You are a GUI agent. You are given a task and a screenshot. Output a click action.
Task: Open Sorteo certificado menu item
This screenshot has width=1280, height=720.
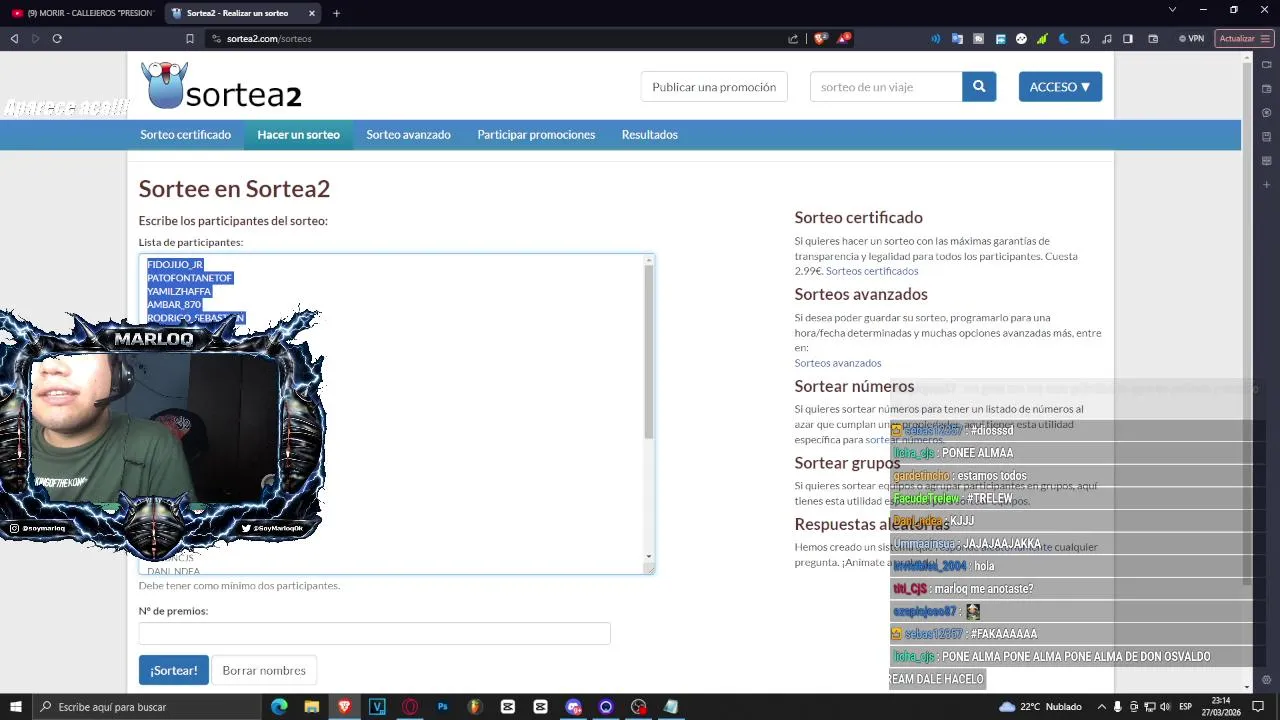(185, 135)
